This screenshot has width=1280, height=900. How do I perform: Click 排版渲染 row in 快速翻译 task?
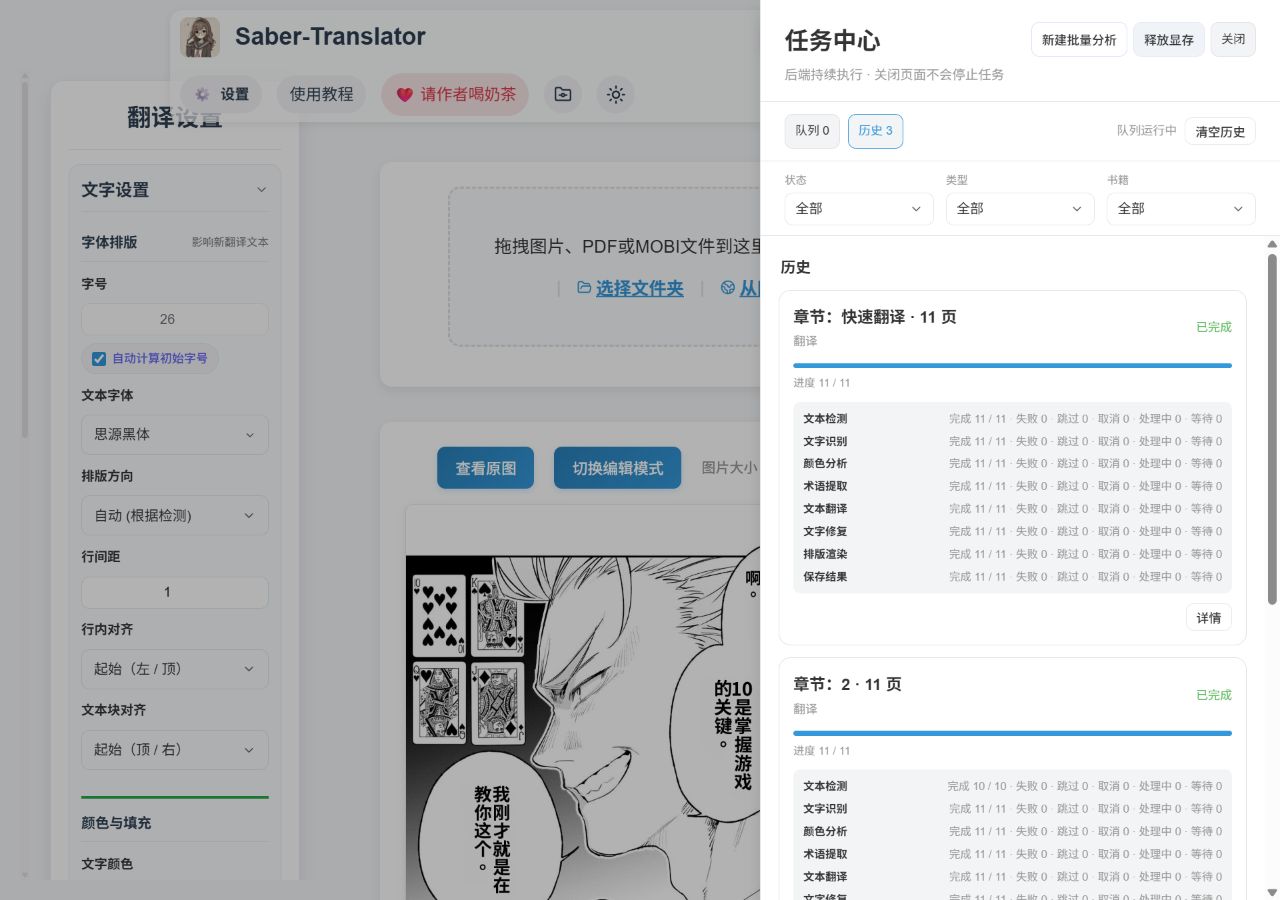coord(1012,554)
